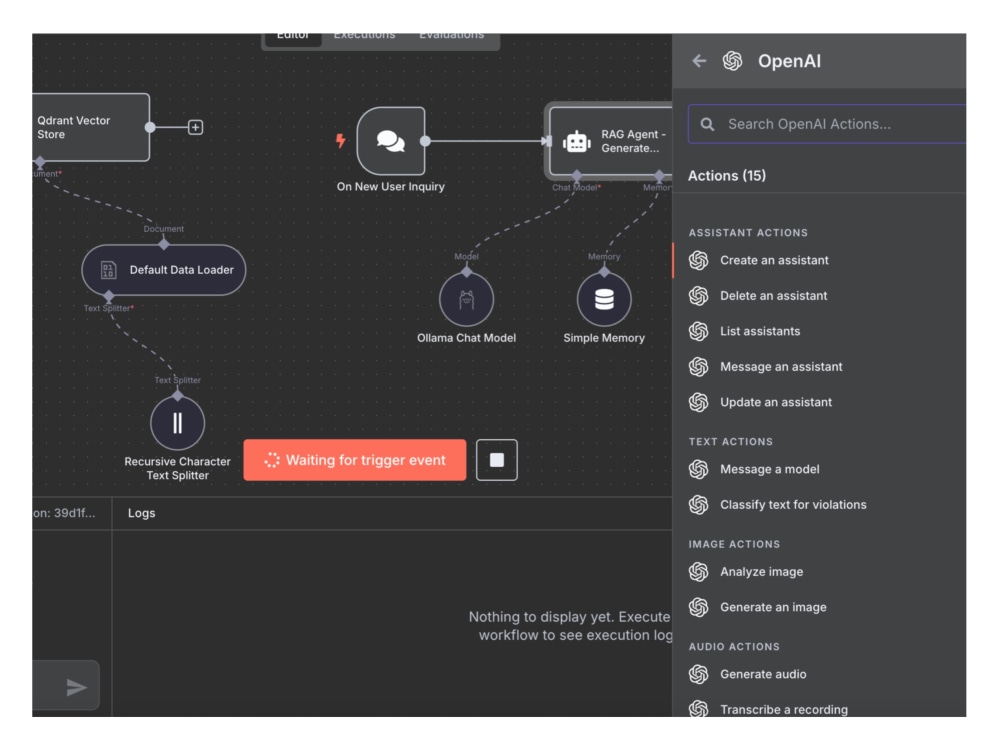Click the icon beside Generate an image
1000x750 pixels.
698,607
